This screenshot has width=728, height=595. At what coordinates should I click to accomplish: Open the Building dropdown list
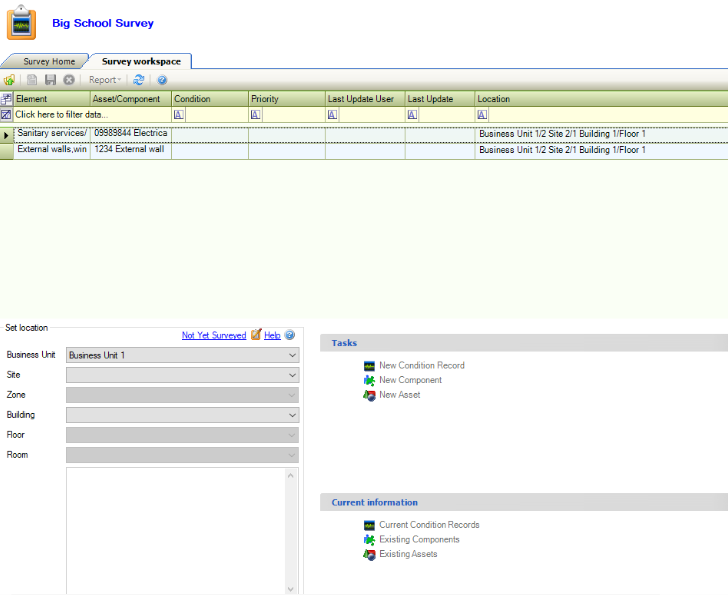292,415
